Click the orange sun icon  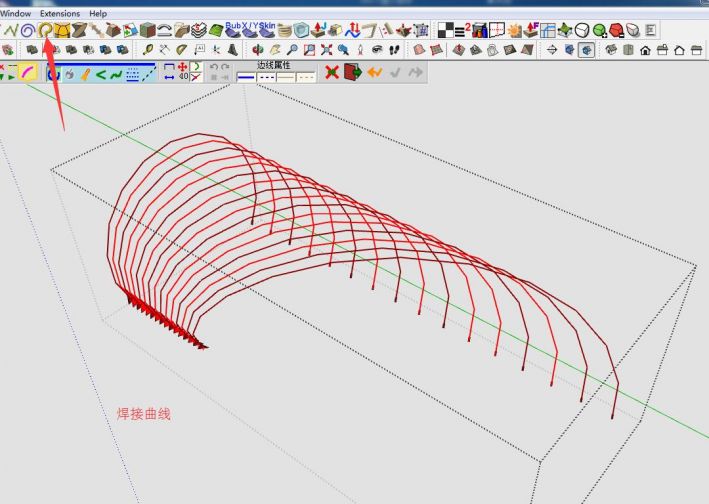pyautogui.click(x=514, y=30)
